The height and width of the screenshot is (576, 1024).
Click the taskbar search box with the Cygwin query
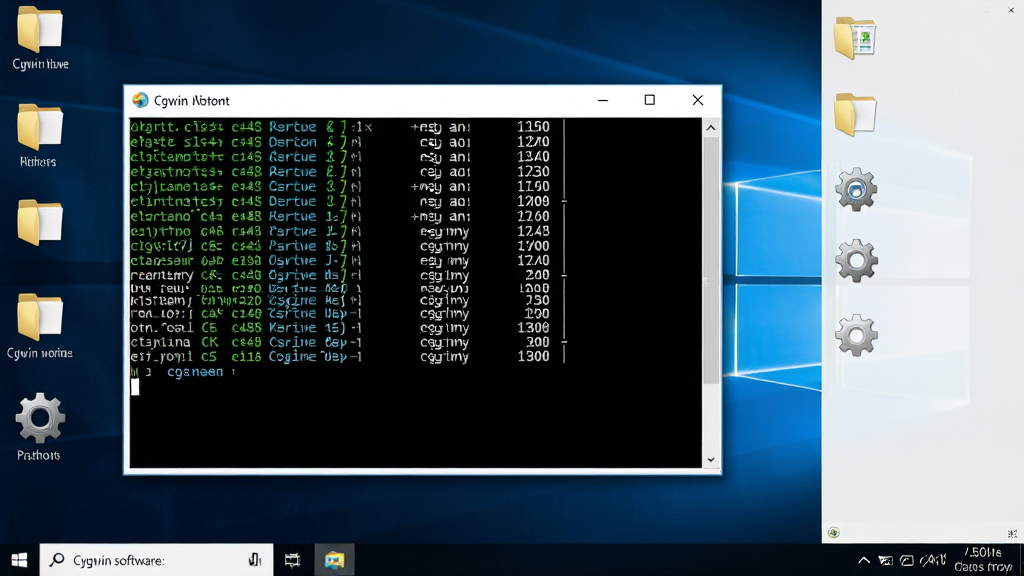point(156,560)
